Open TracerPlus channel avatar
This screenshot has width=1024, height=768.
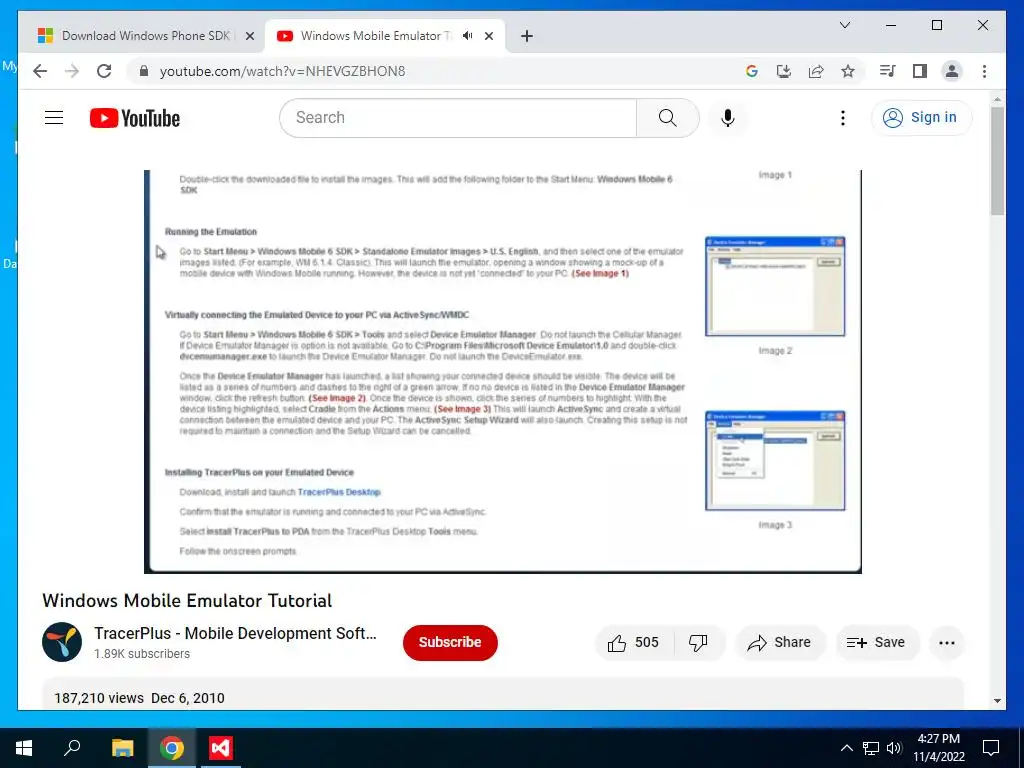(62, 642)
